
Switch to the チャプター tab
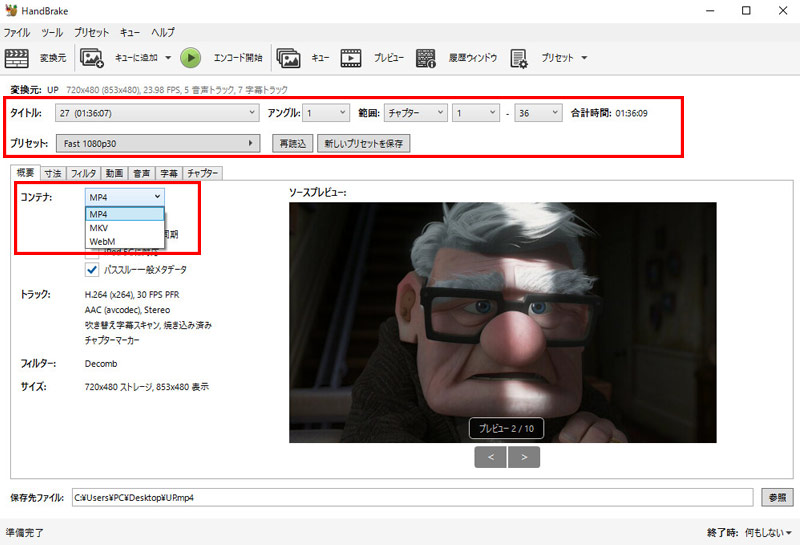[202, 174]
